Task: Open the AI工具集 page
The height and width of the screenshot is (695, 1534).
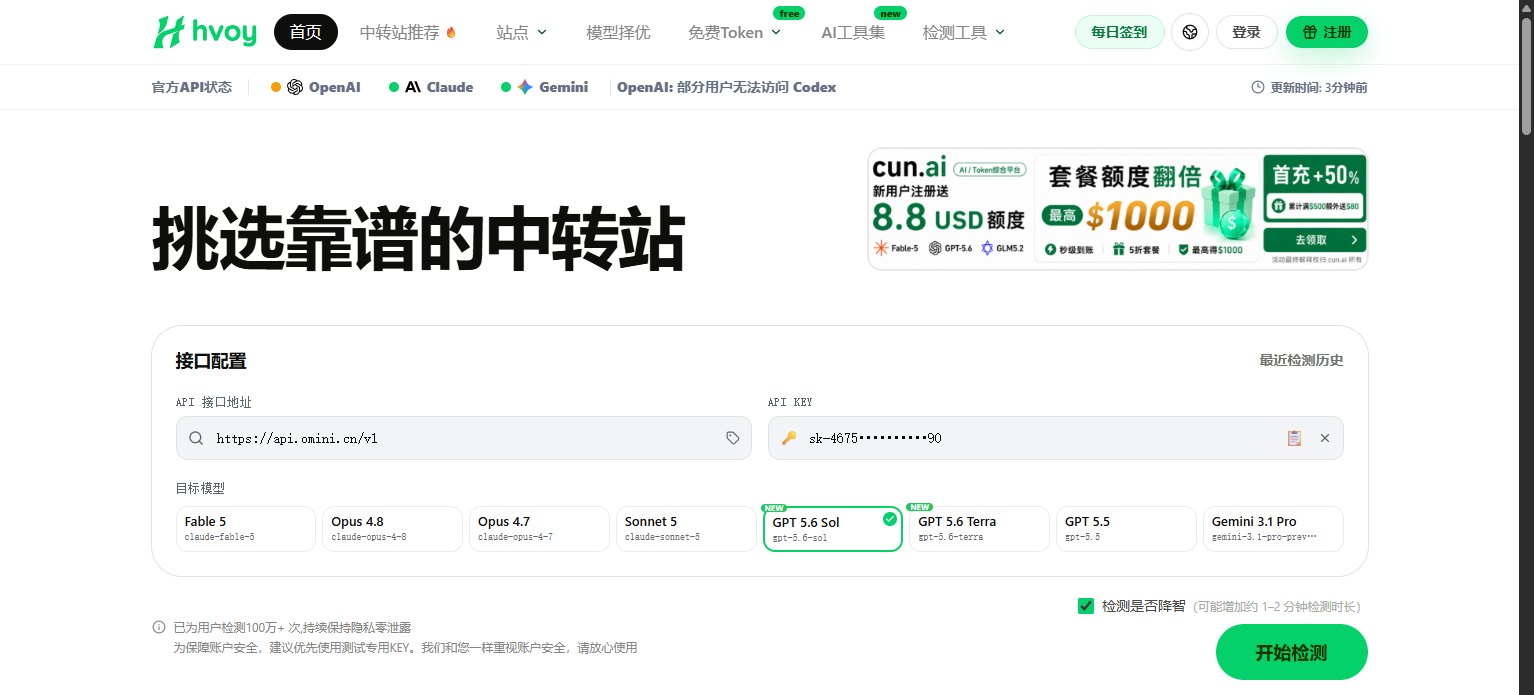Action: [853, 32]
